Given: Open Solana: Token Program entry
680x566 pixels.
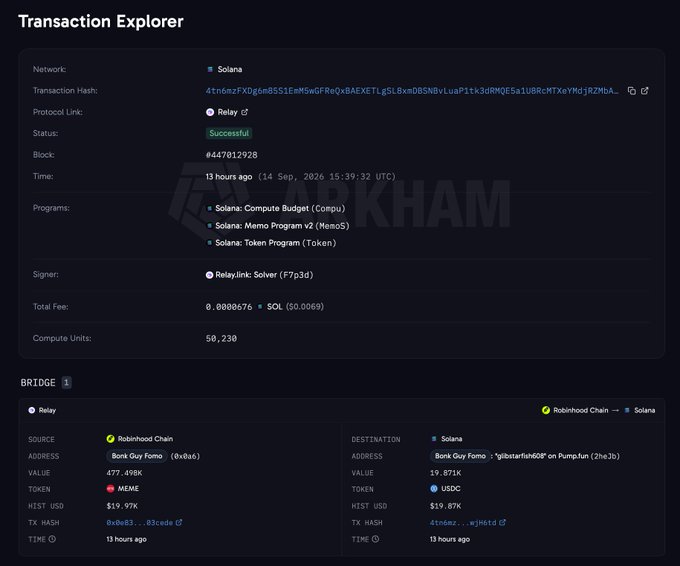Looking at the screenshot, I should (x=276, y=243).
